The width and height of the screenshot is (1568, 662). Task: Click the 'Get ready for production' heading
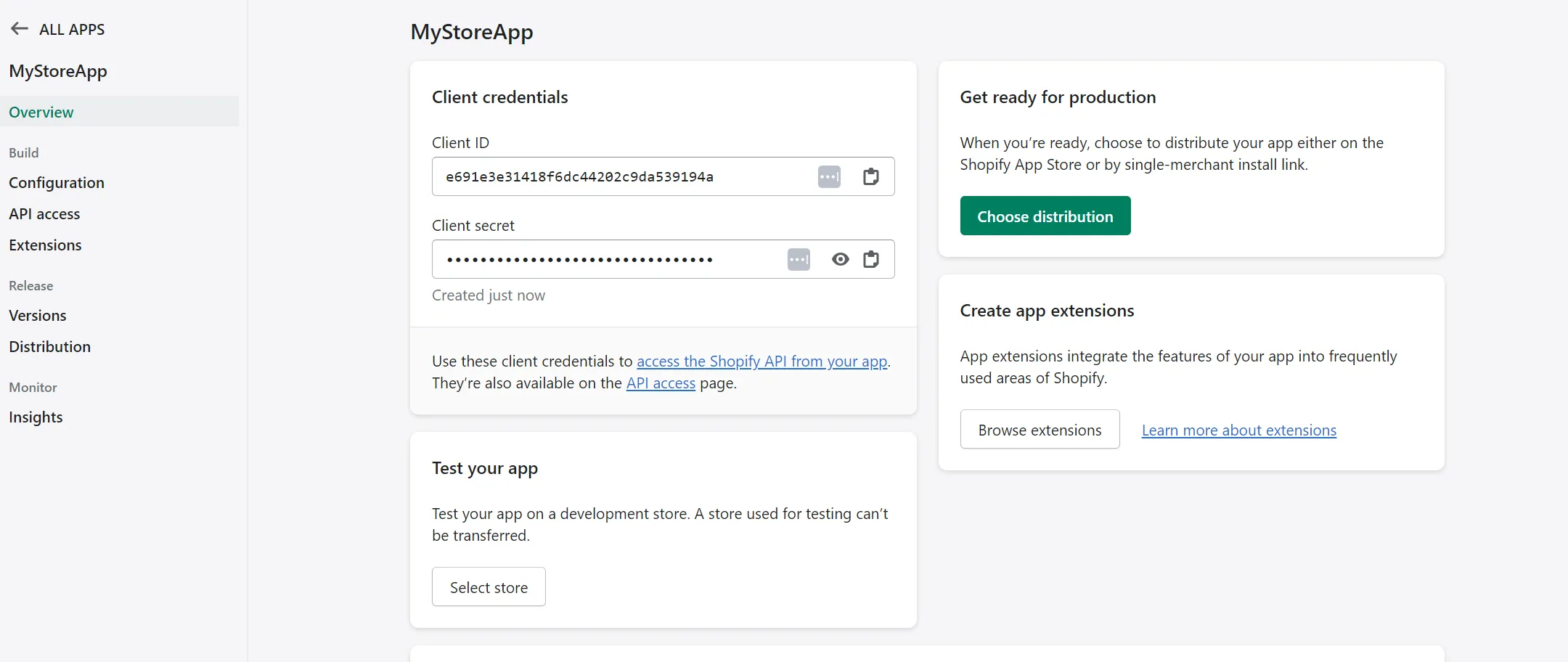(1058, 97)
